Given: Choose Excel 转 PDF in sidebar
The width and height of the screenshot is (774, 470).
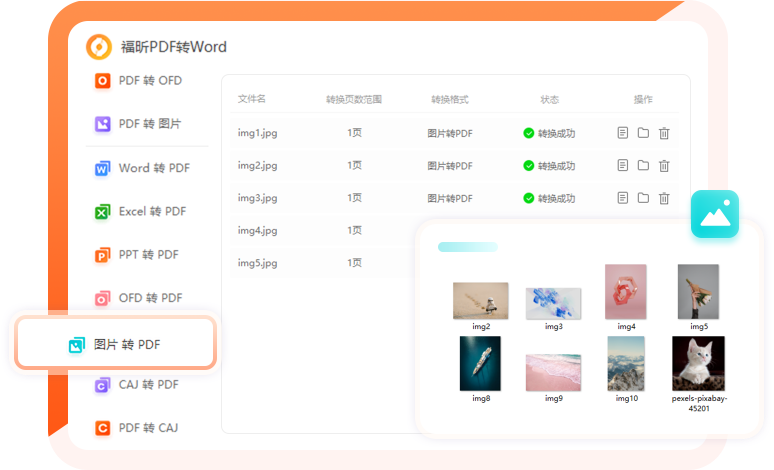Looking at the screenshot, I should (x=141, y=211).
